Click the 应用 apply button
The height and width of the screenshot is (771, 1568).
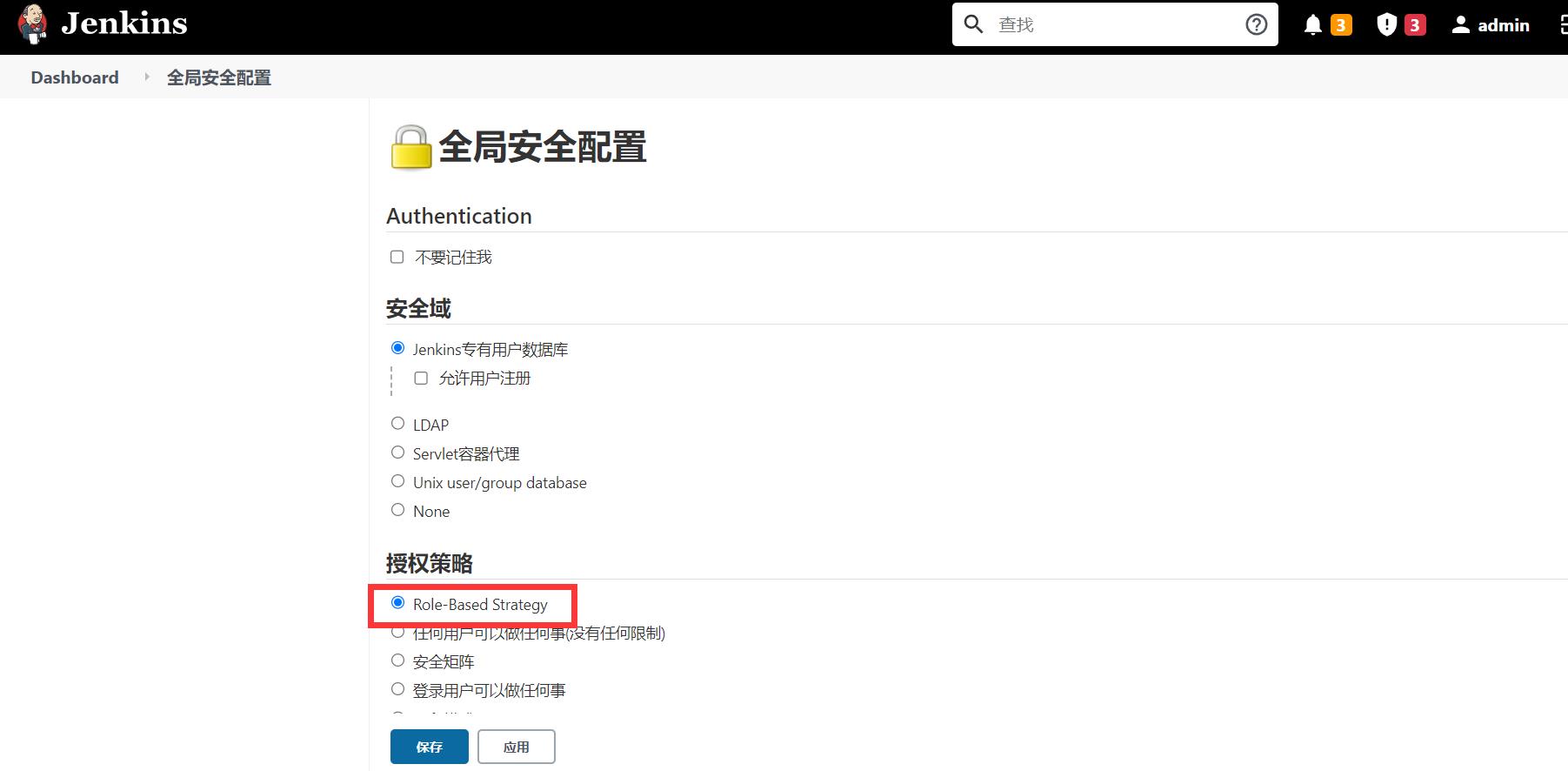click(x=517, y=747)
